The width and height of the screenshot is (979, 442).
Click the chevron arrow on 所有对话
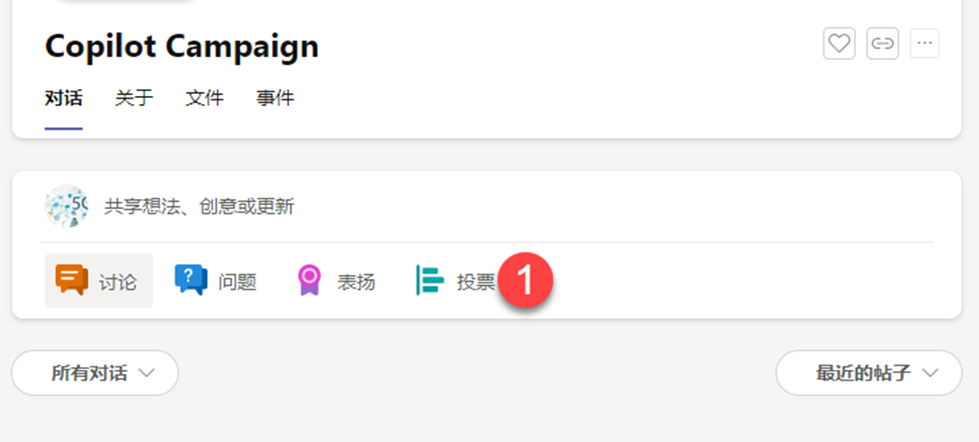pos(147,373)
